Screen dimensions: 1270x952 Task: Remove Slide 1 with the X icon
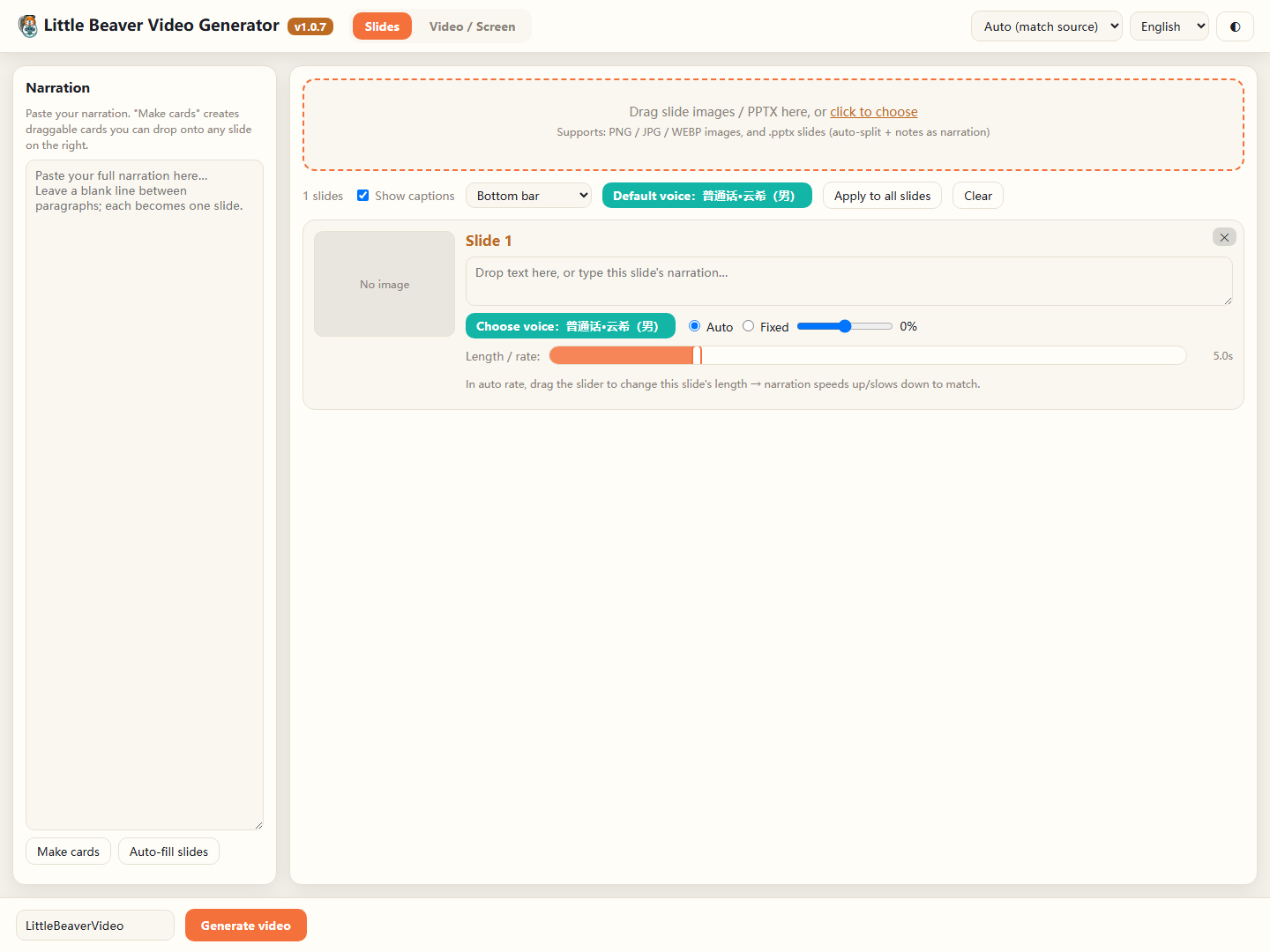point(1224,237)
